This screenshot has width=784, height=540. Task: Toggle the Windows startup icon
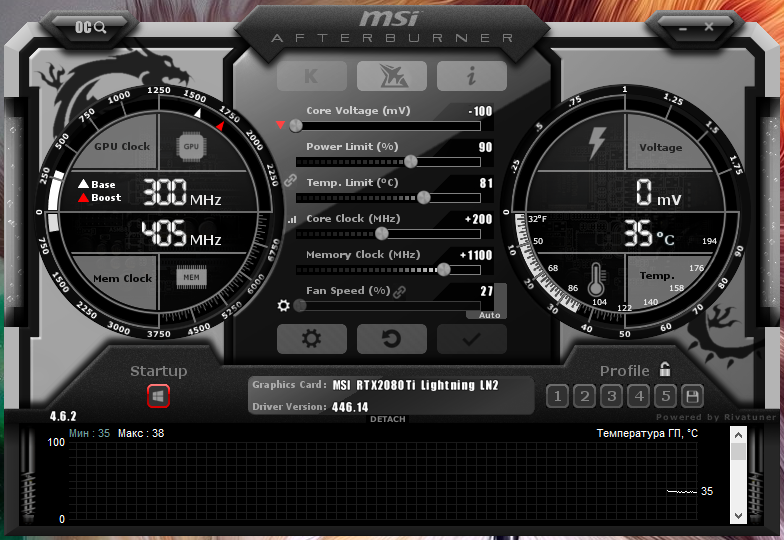coord(158,396)
